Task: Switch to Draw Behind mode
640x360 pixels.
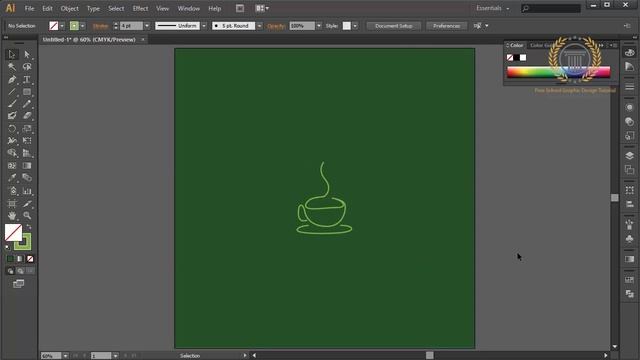Action: [x=20, y=271]
